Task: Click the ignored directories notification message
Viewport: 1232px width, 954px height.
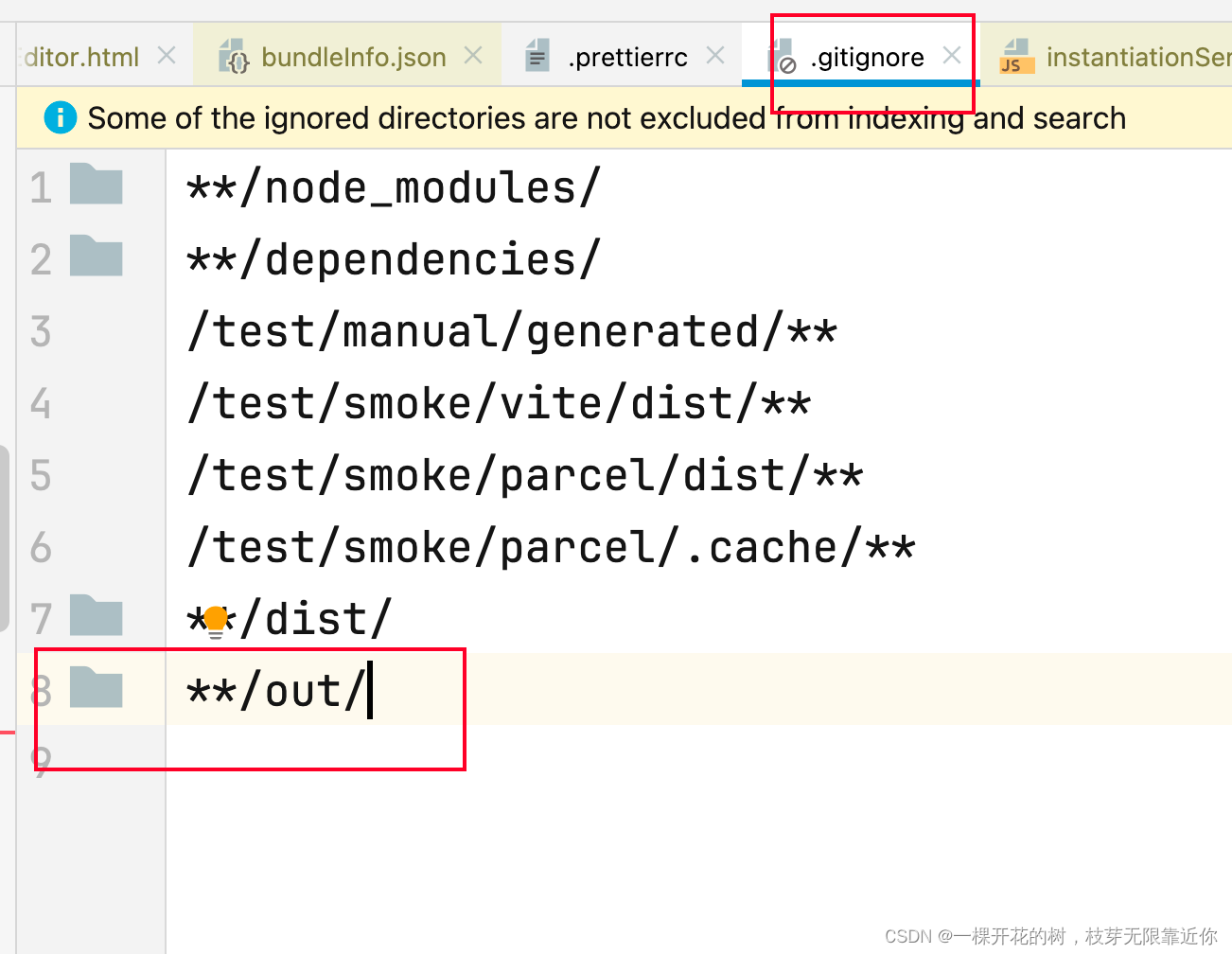Action: tap(607, 118)
